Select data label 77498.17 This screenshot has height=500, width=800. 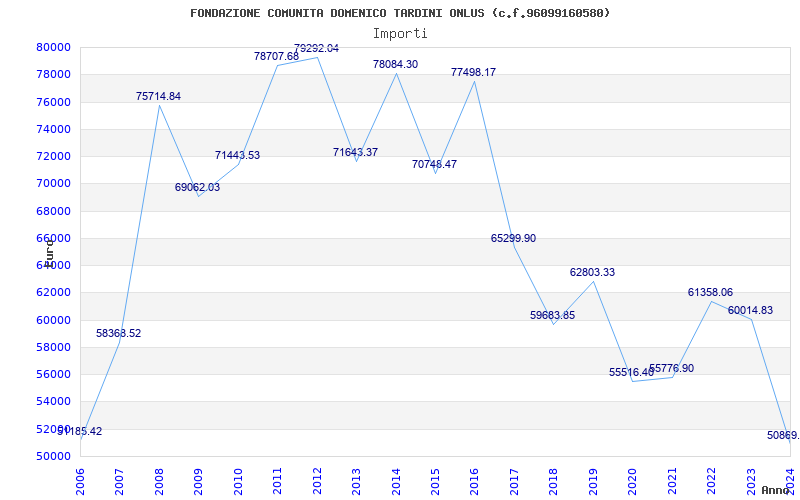(473, 72)
